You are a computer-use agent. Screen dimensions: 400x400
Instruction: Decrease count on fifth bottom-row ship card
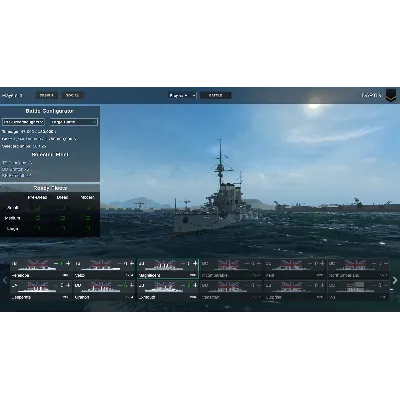pyautogui.click(x=310, y=285)
